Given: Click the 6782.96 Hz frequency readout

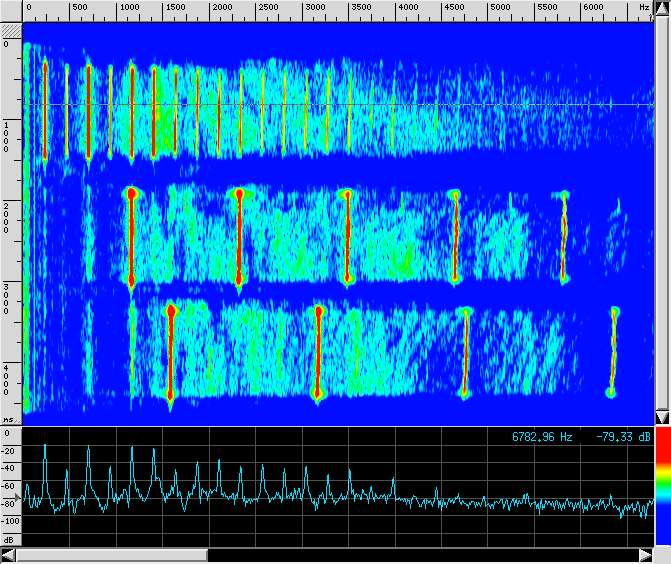Looking at the screenshot, I should pos(542,437).
